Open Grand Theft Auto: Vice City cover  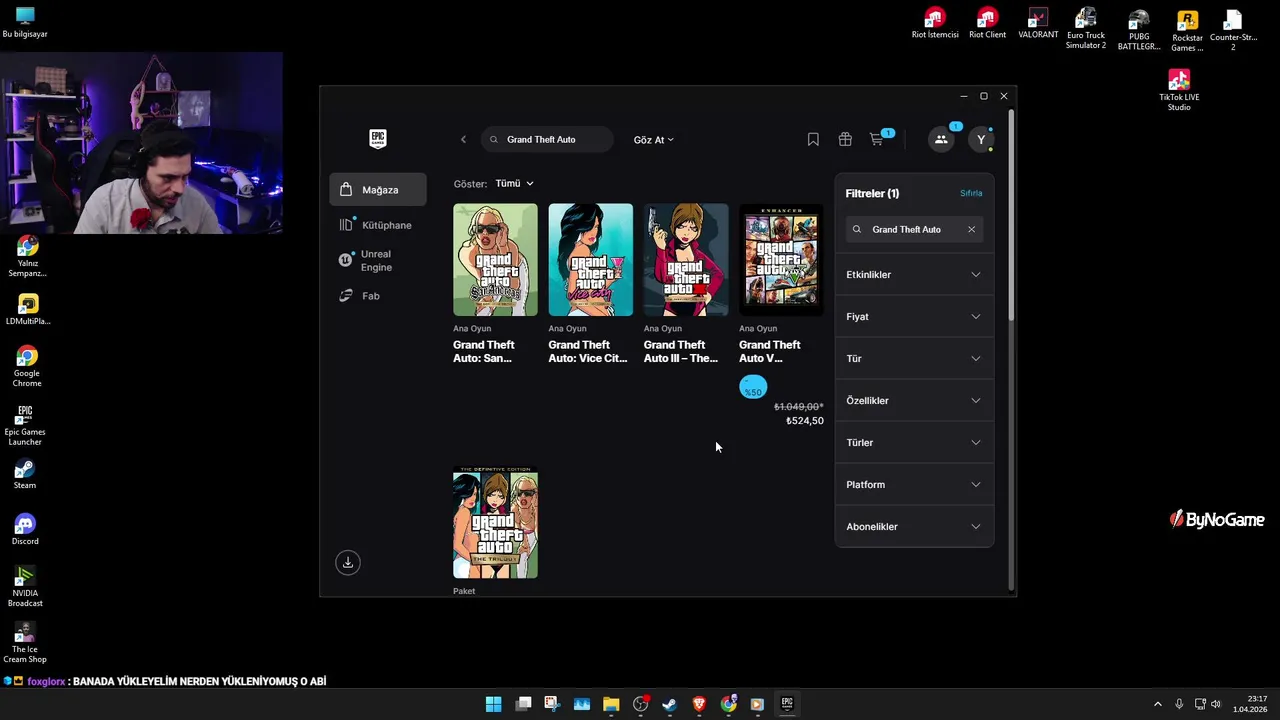click(x=590, y=260)
